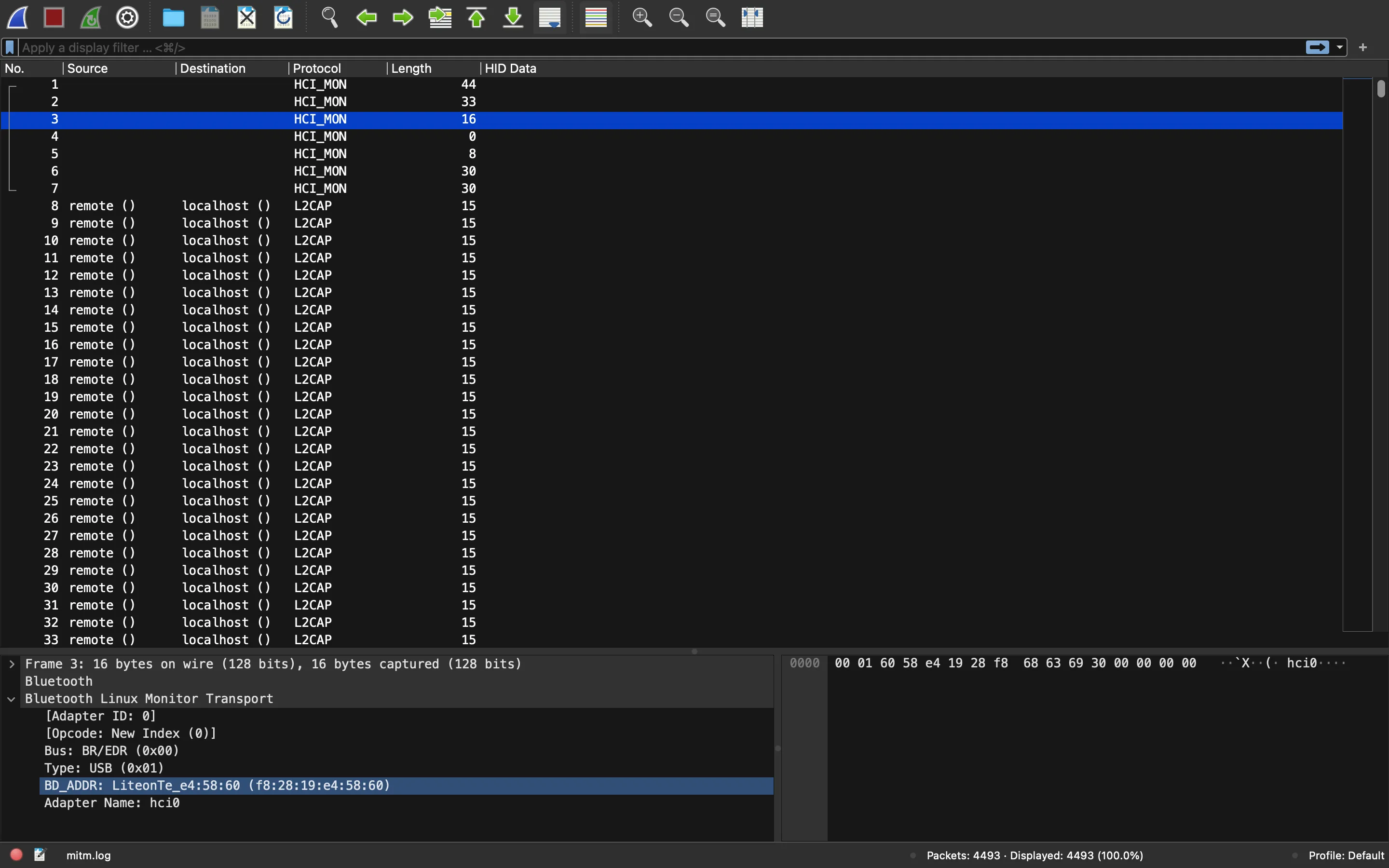1389x868 pixels.
Task: Select Type: USB field
Action: point(105,768)
